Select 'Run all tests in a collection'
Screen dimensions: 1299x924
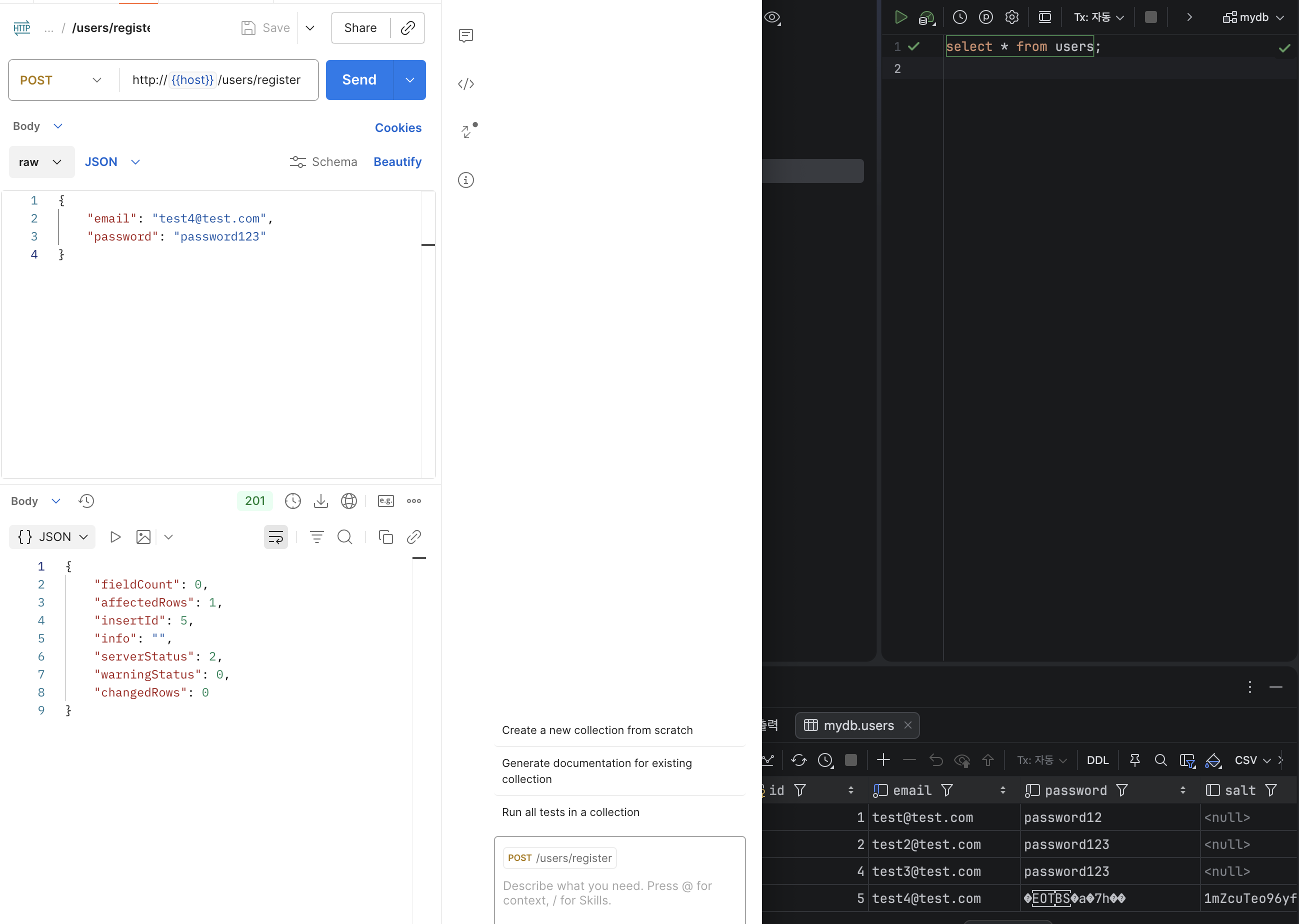point(570,812)
